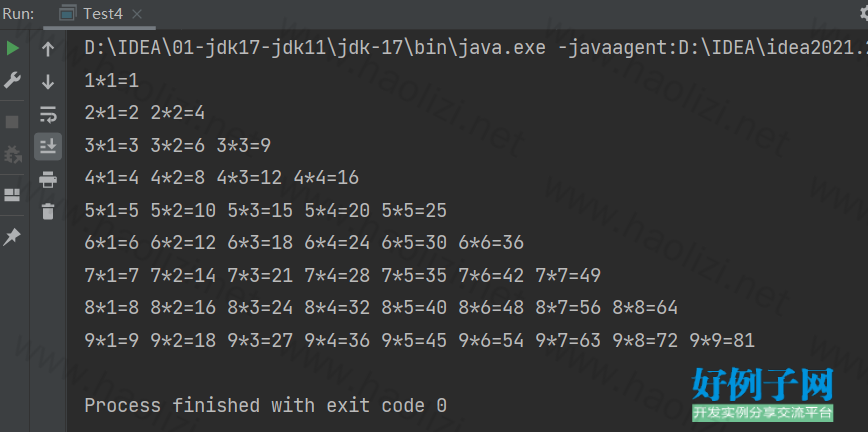Viewport: 868px width, 432px height.
Task: Click output line starting with 5*1=5
Action: pos(265,210)
